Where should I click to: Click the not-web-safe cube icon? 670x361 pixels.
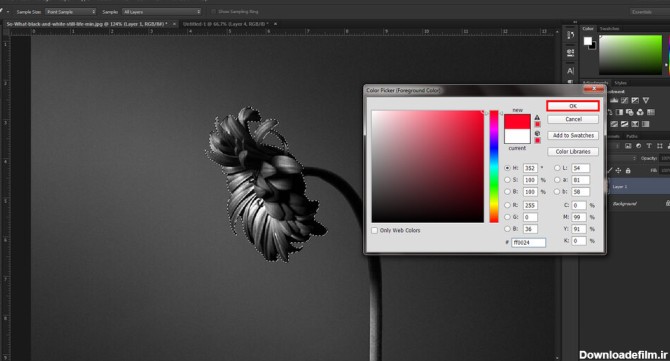[537, 134]
